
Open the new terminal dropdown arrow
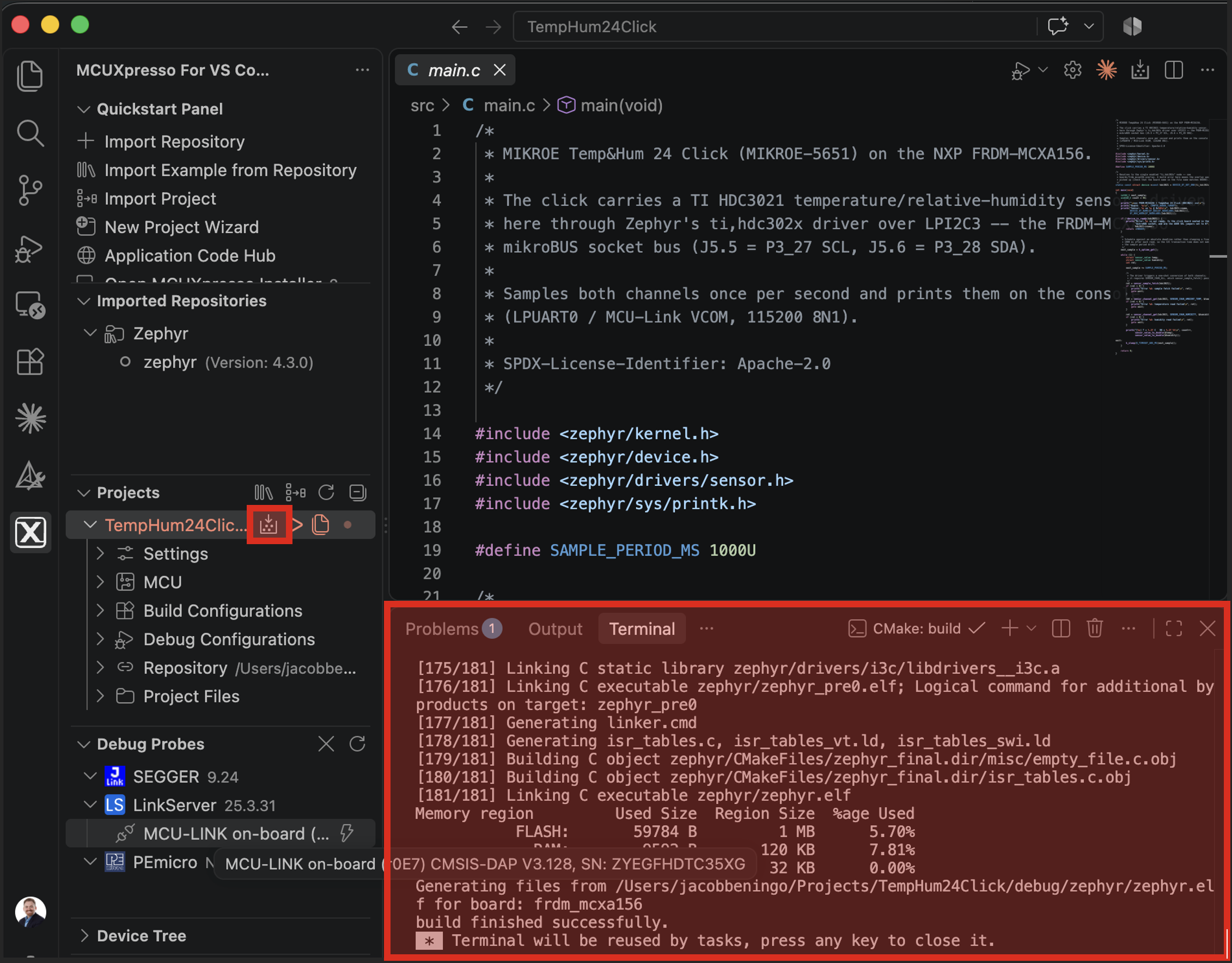[x=1031, y=629]
